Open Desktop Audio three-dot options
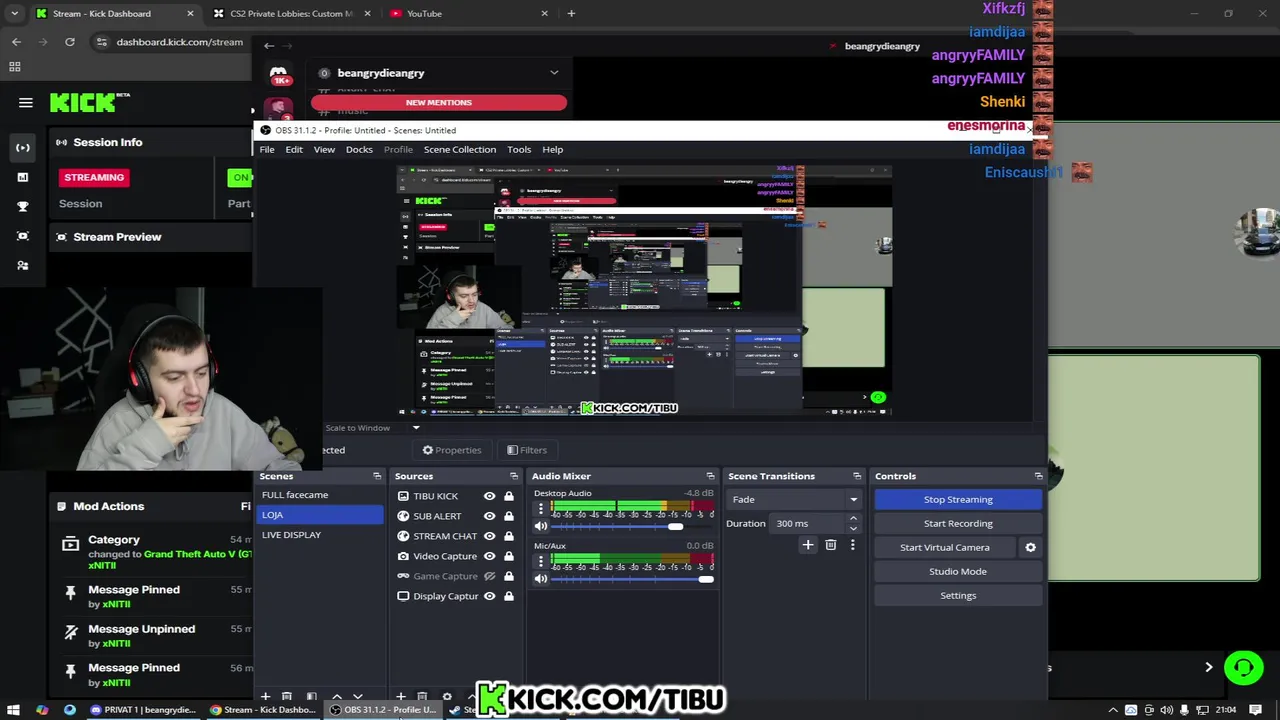 tap(541, 507)
